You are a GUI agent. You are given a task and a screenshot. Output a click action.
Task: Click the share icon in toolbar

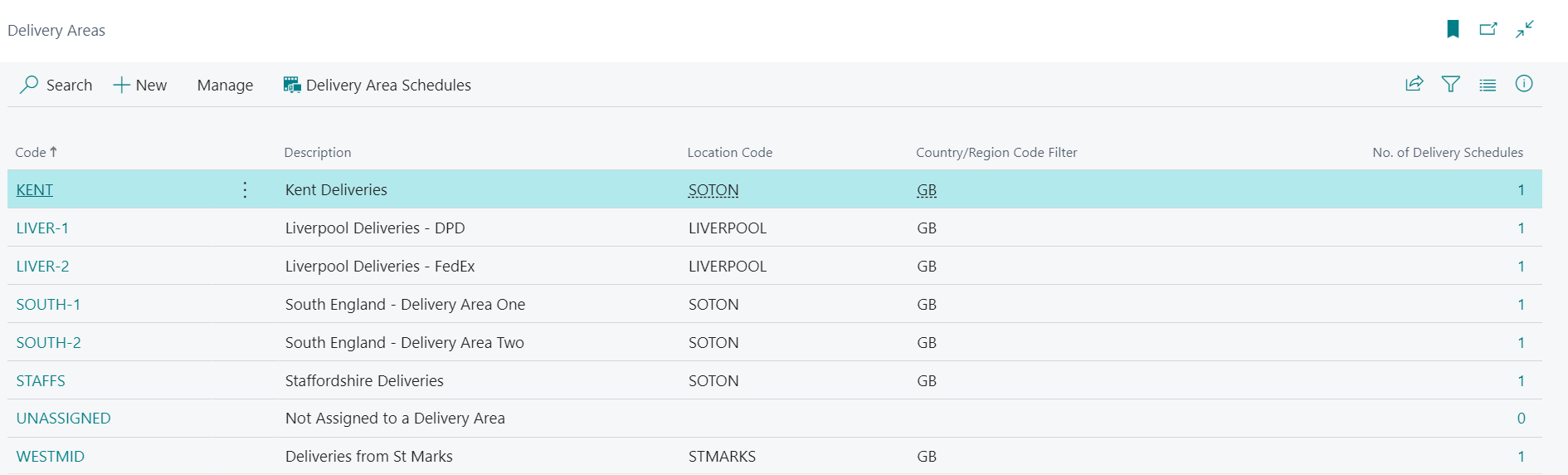(1415, 84)
